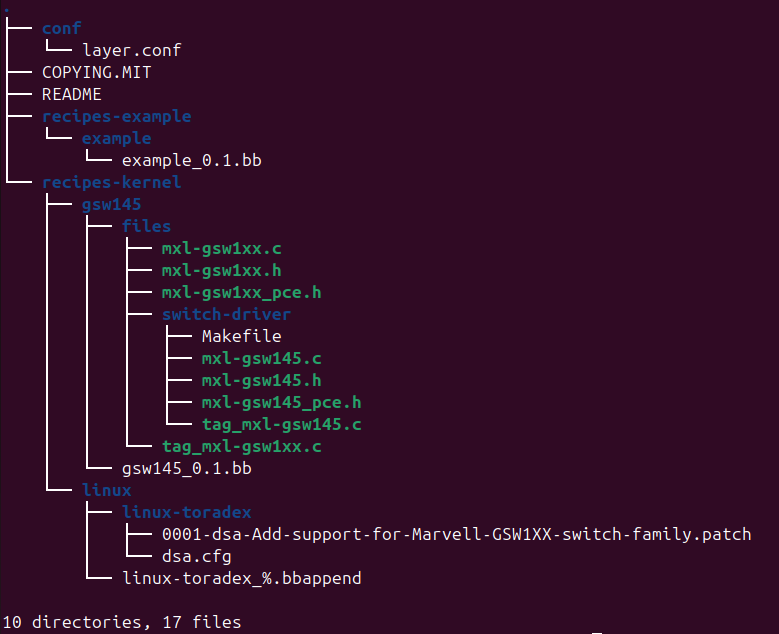
Task: Click the directories and files summary line
Action: [x=121, y=622]
